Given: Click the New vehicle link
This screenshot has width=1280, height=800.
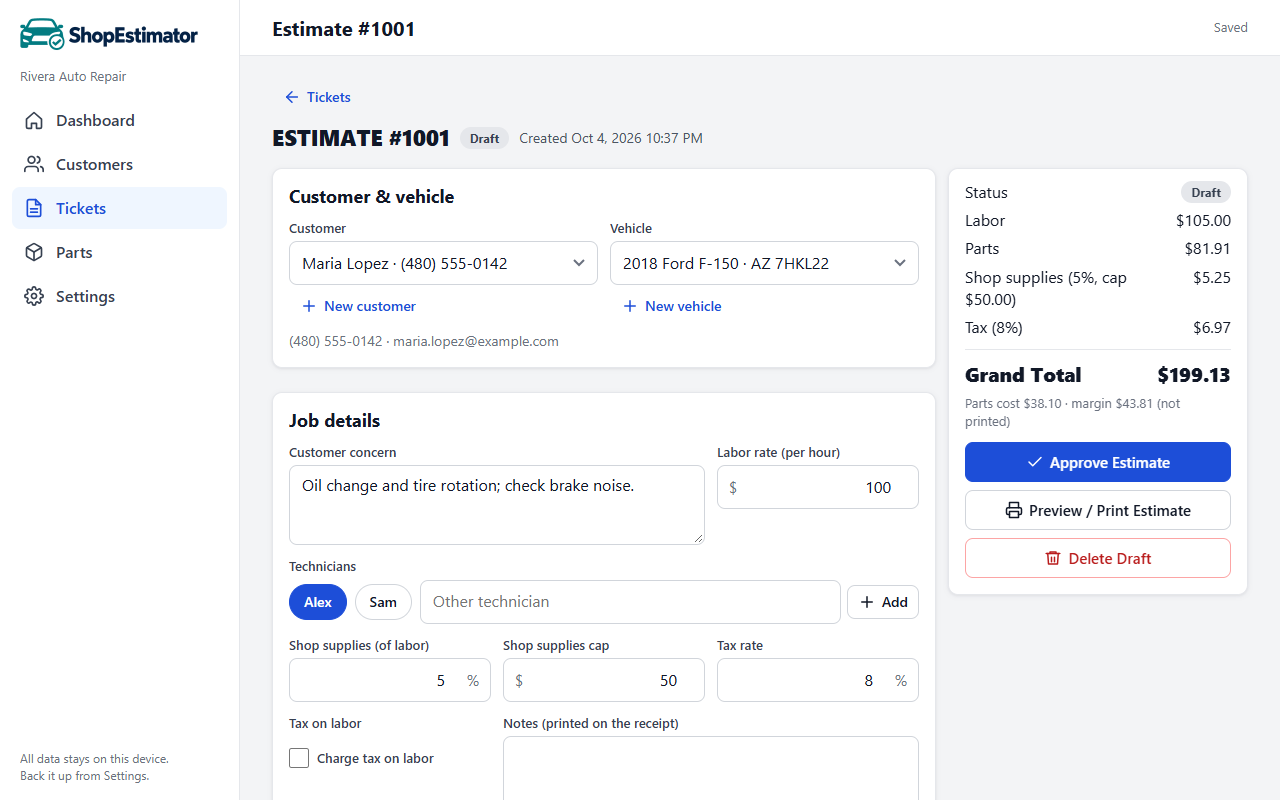Looking at the screenshot, I should tap(672, 306).
